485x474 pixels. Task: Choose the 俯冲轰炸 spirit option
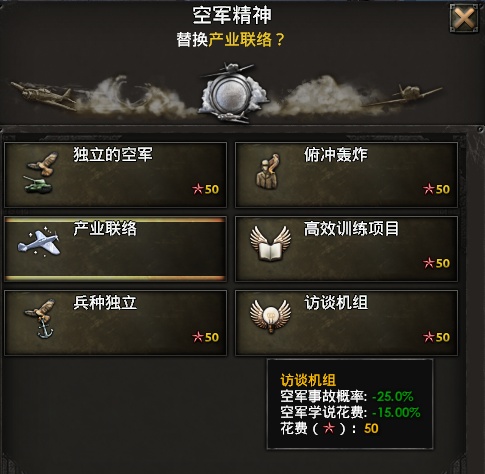click(346, 175)
